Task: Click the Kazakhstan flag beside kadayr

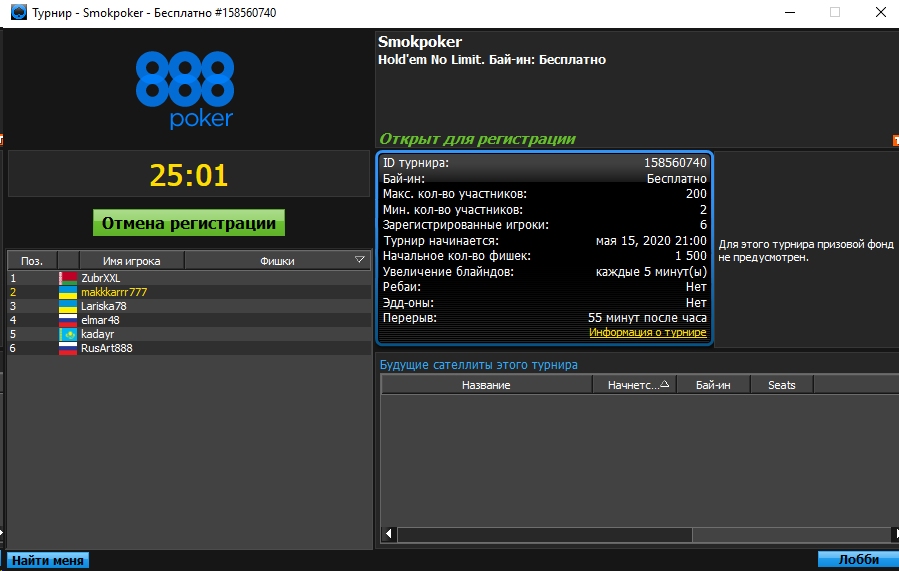Action: (68, 334)
